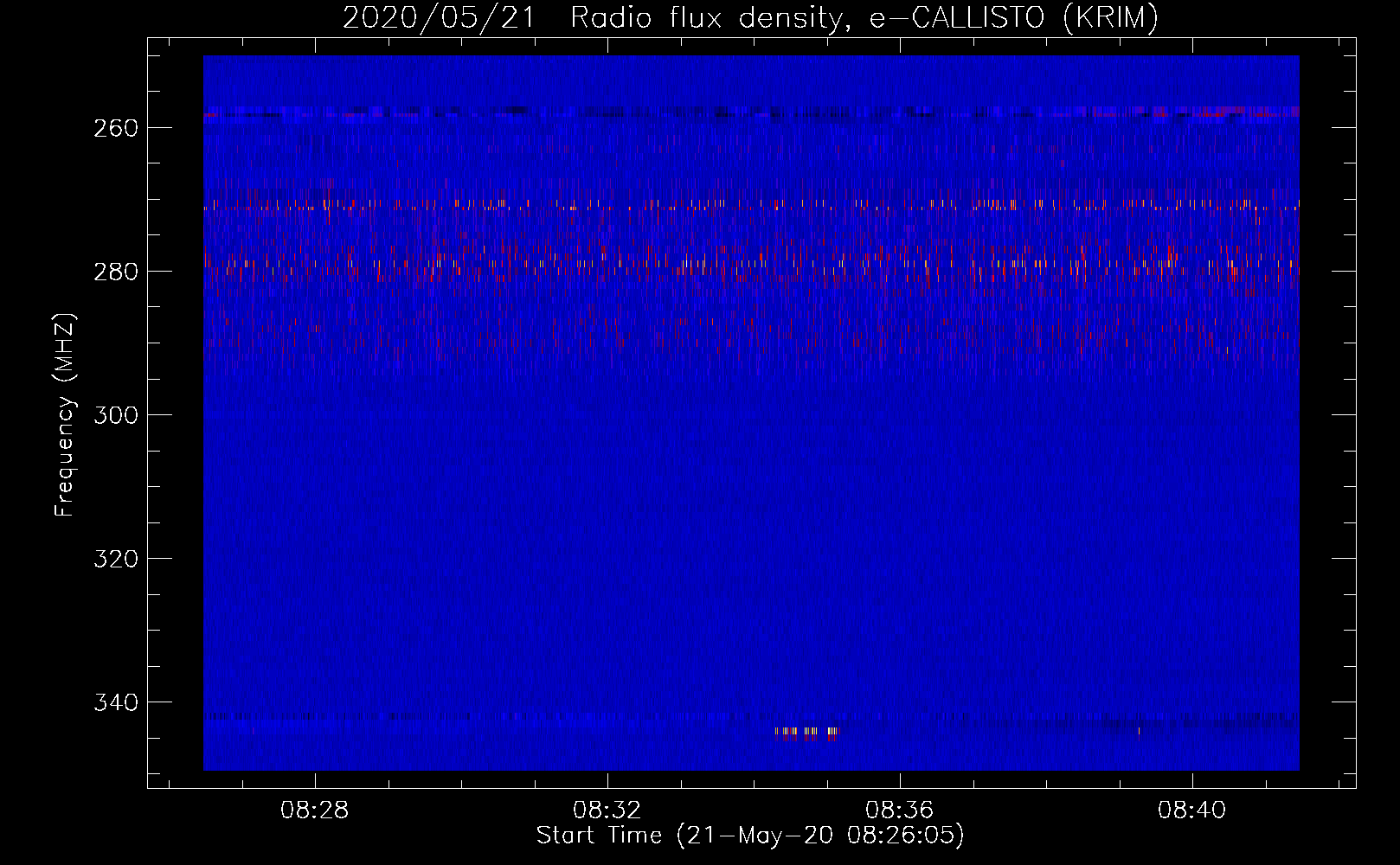Click the 340 frequency tick label

[x=115, y=702]
